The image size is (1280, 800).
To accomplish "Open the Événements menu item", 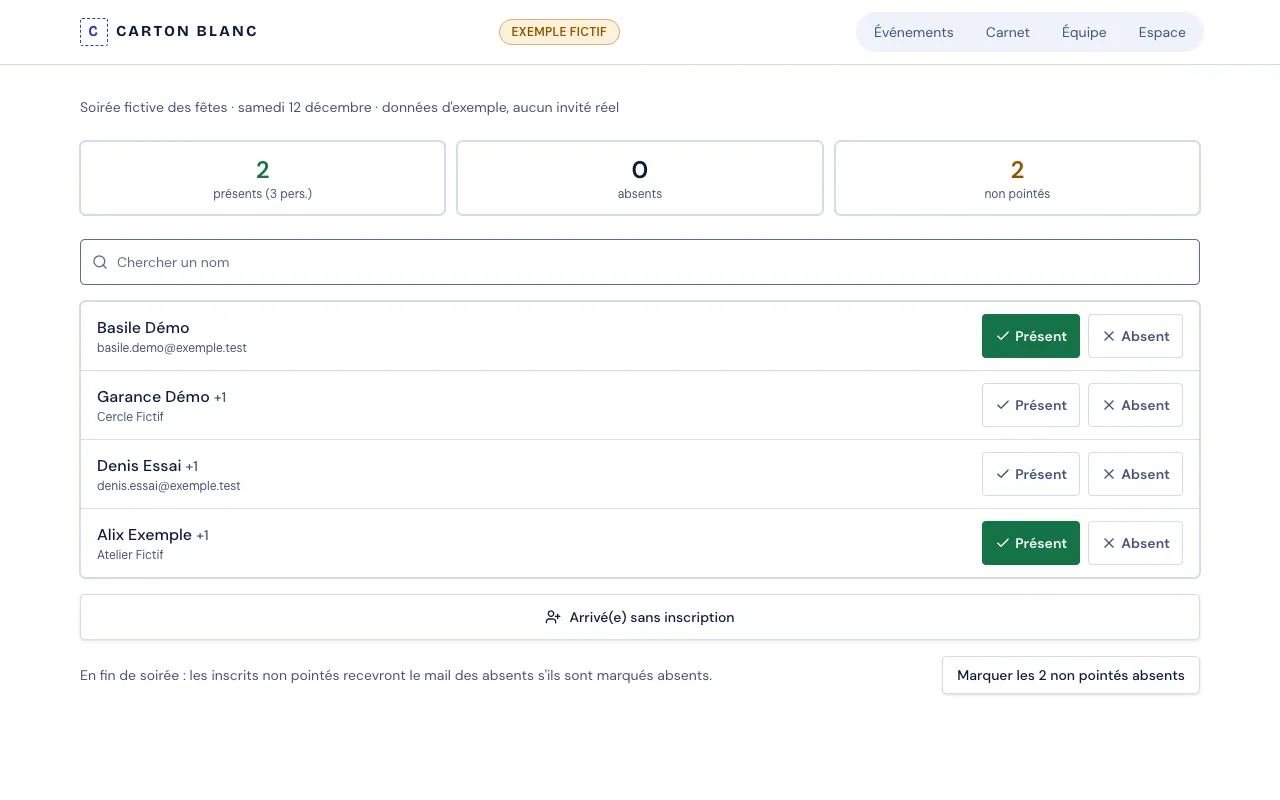I will pos(913,32).
